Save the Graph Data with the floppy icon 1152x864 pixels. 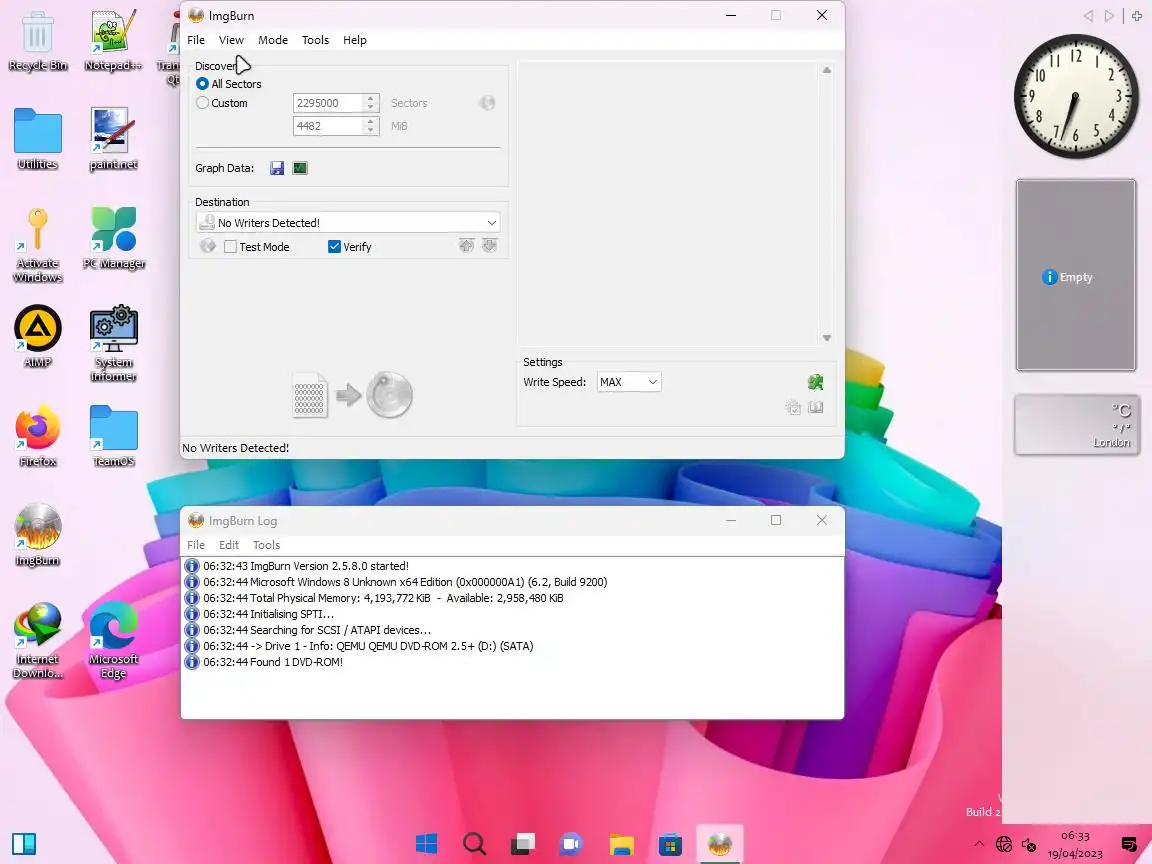tap(277, 168)
